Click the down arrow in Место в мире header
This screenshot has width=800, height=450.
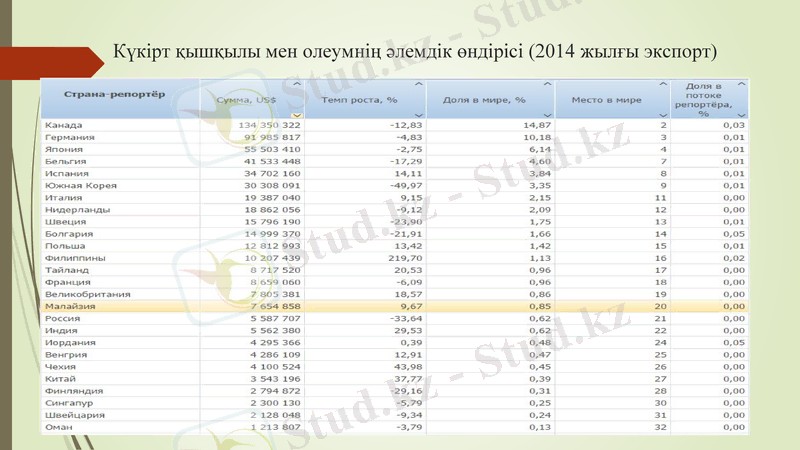[661, 115]
